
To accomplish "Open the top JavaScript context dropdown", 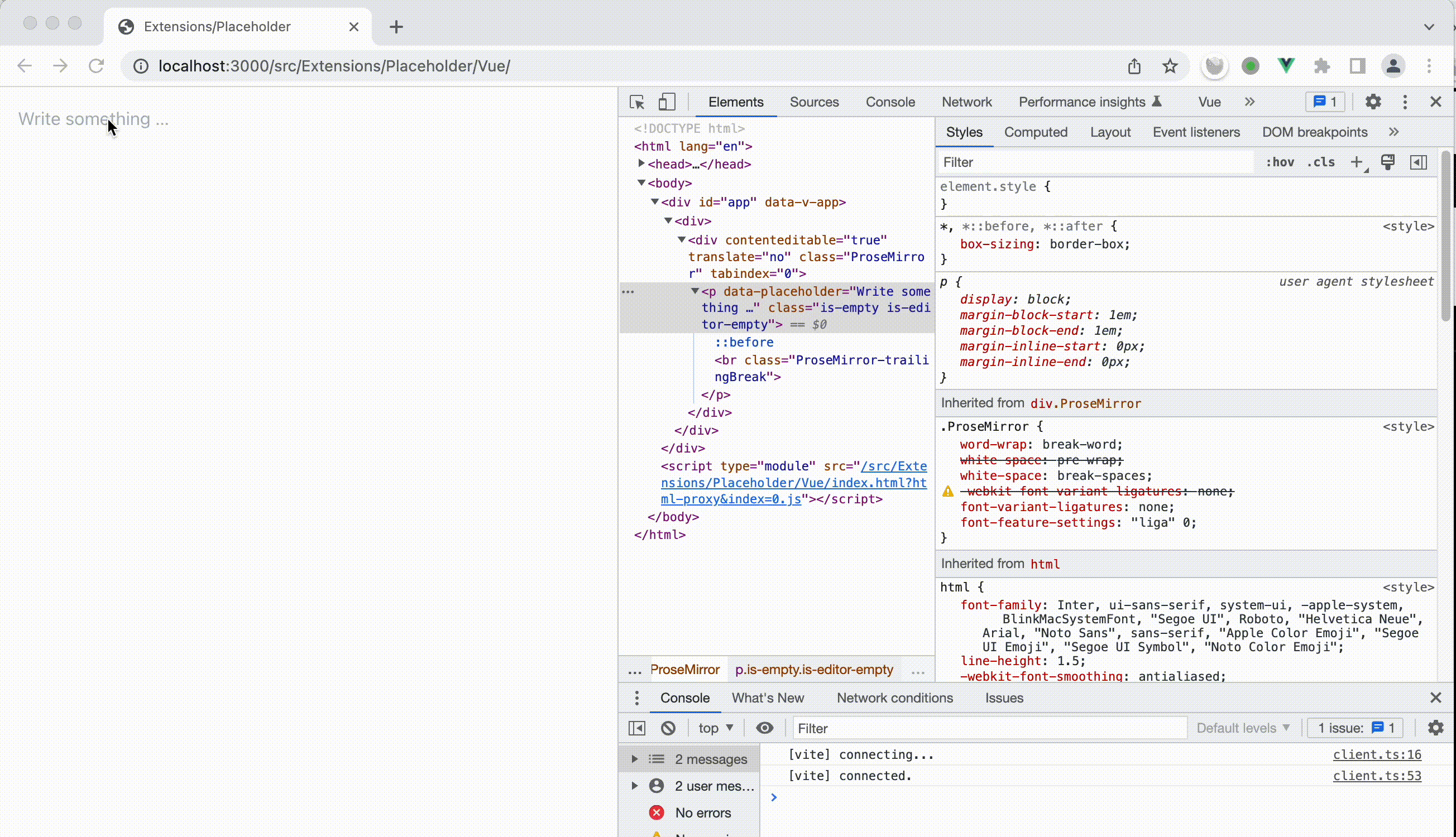I will (715, 728).
